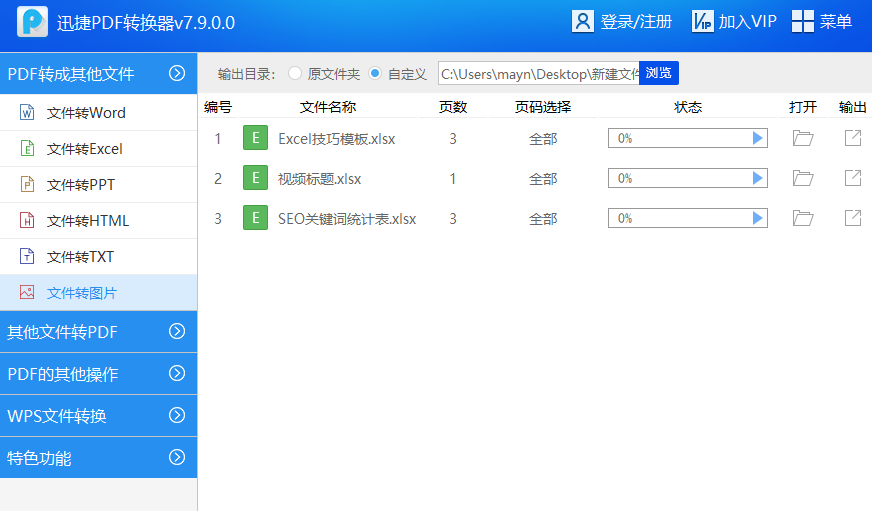Click the PPT icon beside 文件转PPT
872x511 pixels.
tap(27, 184)
